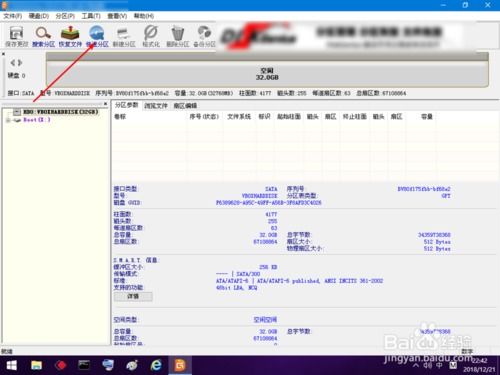
Task: Click the Details (详情) button under S.M.A.R.T. info
Action: pyautogui.click(x=133, y=296)
